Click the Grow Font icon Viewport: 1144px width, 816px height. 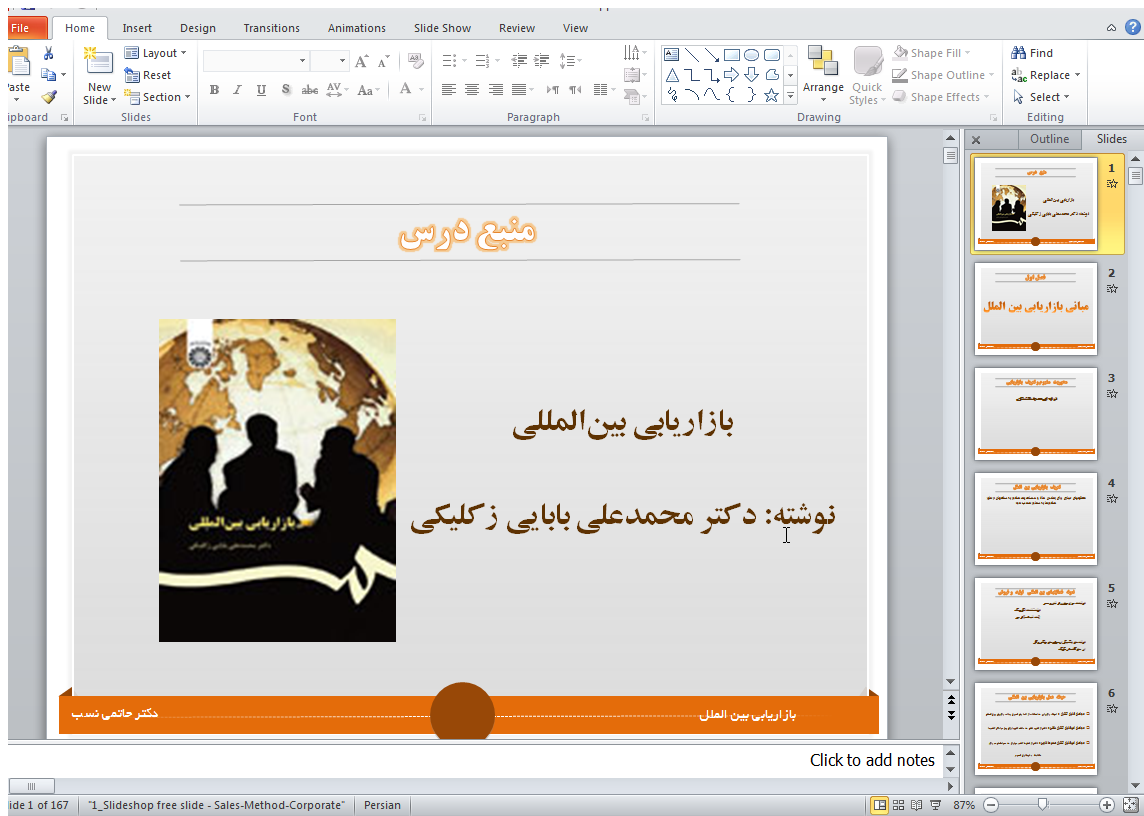(362, 61)
